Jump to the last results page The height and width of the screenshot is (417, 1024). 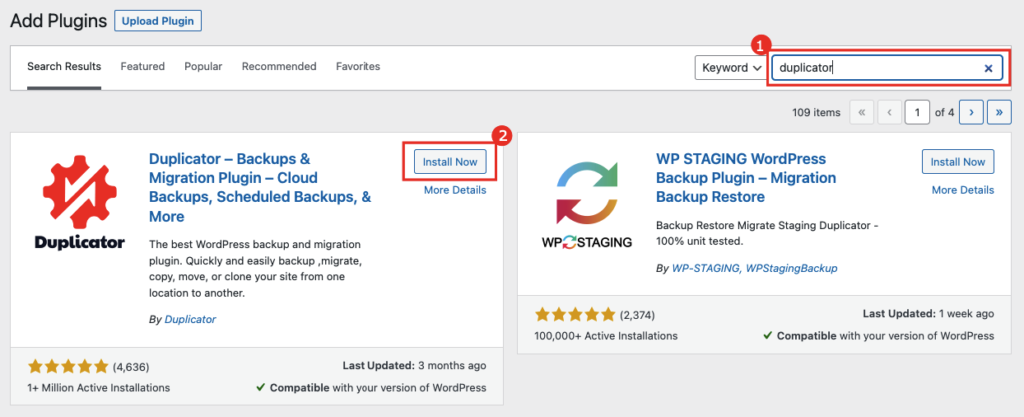[x=999, y=112]
